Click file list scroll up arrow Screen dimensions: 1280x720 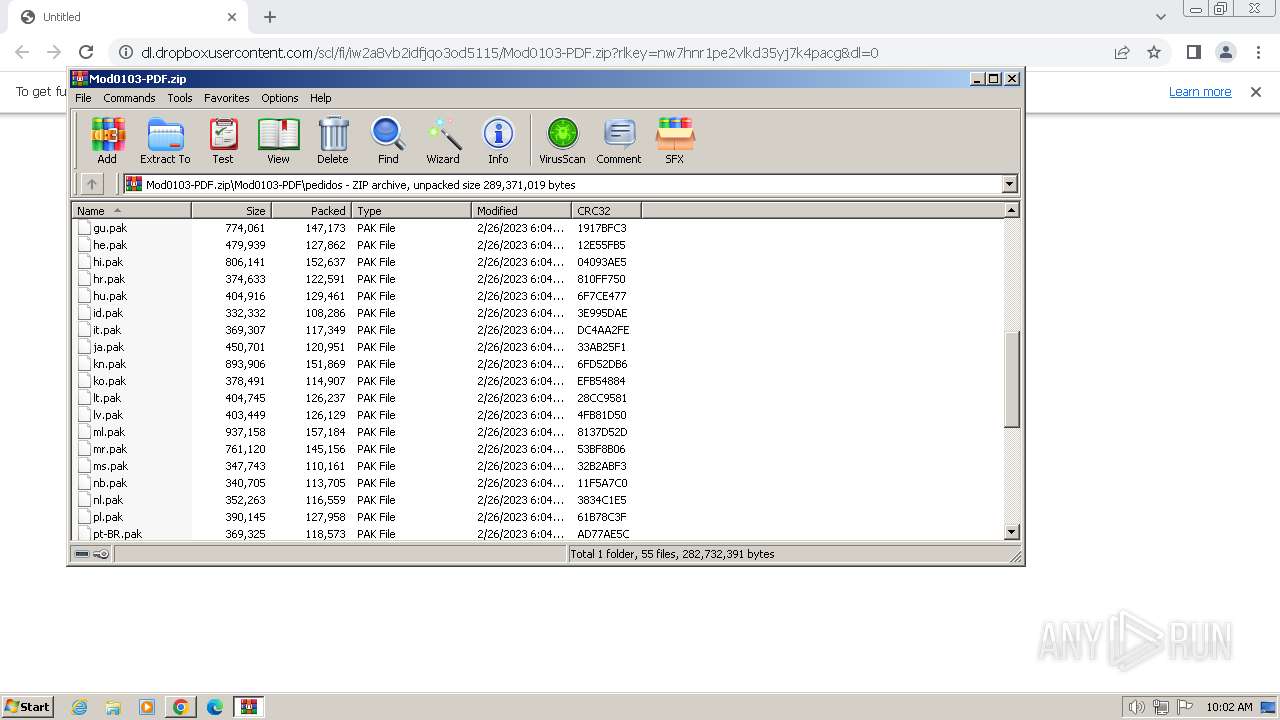[x=1012, y=210]
